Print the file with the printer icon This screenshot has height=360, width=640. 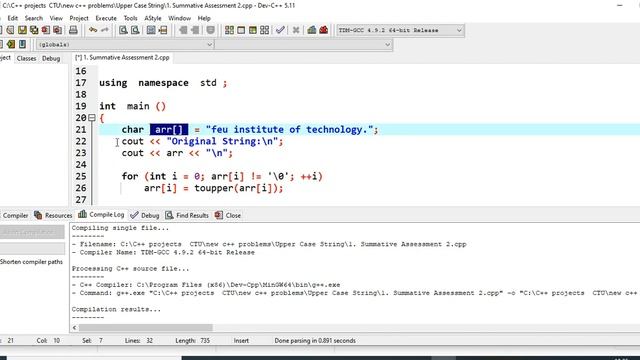(73, 30)
